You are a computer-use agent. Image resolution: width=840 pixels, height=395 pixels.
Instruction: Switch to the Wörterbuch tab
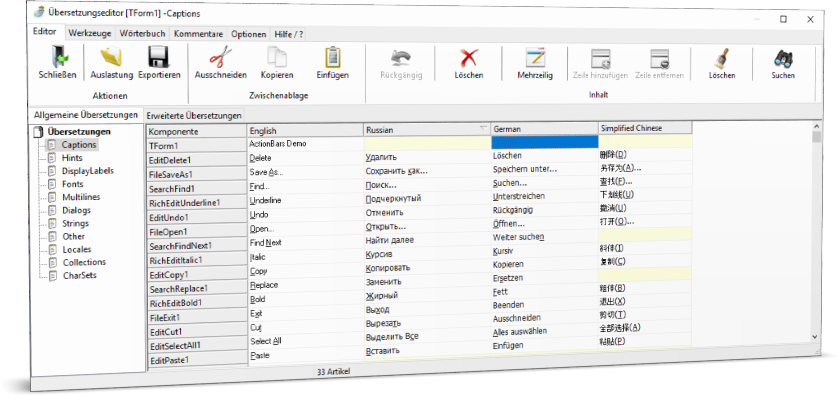click(142, 34)
